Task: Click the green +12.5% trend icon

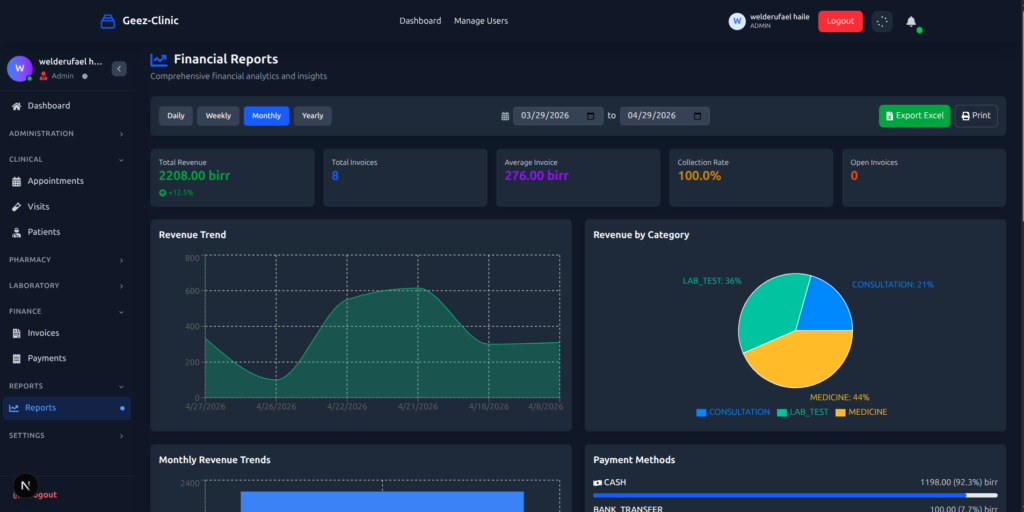Action: [x=162, y=193]
